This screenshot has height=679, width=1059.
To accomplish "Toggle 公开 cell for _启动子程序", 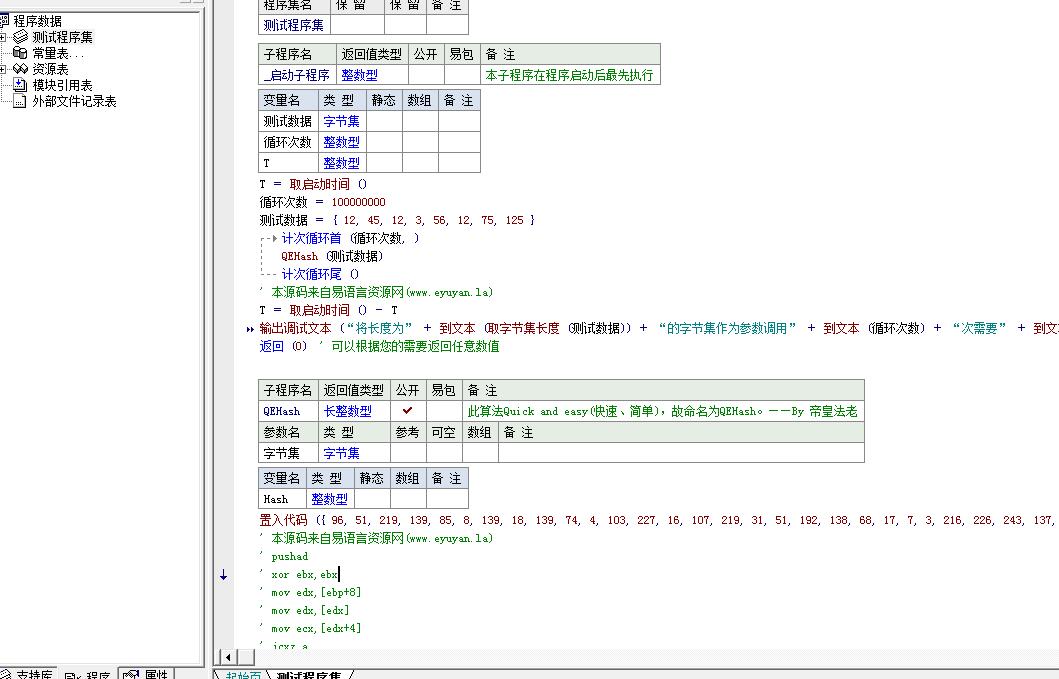I will coord(425,75).
